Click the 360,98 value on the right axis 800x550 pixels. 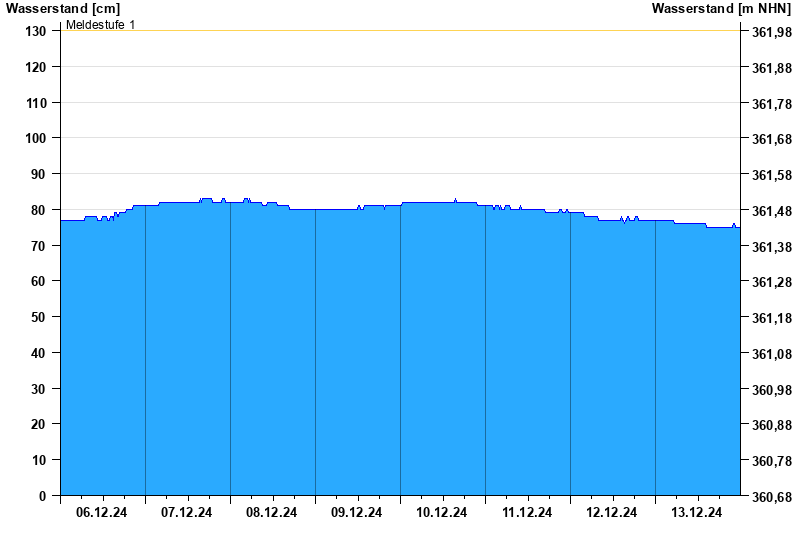(772, 390)
